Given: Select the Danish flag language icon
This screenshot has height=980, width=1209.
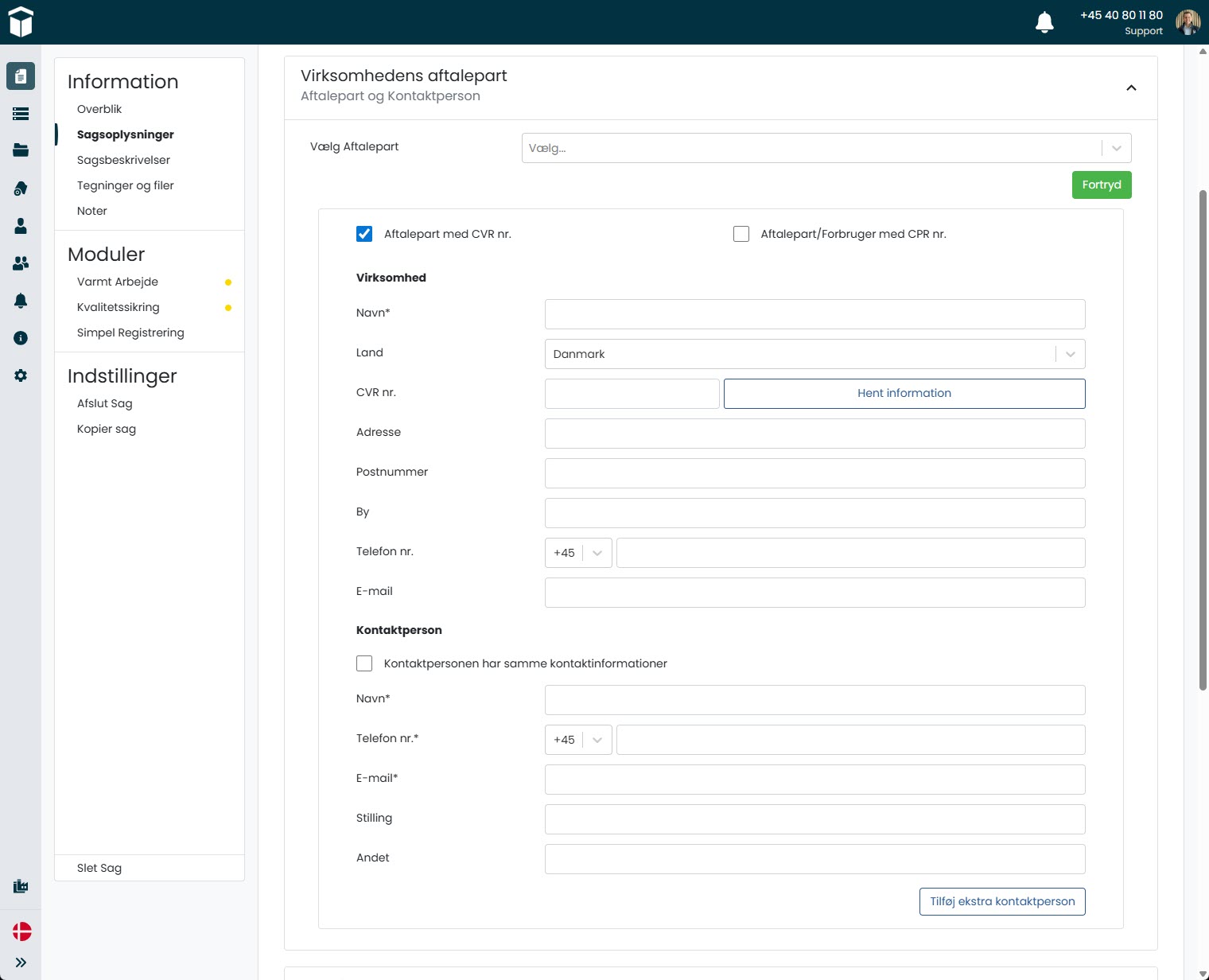Looking at the screenshot, I should 21,931.
